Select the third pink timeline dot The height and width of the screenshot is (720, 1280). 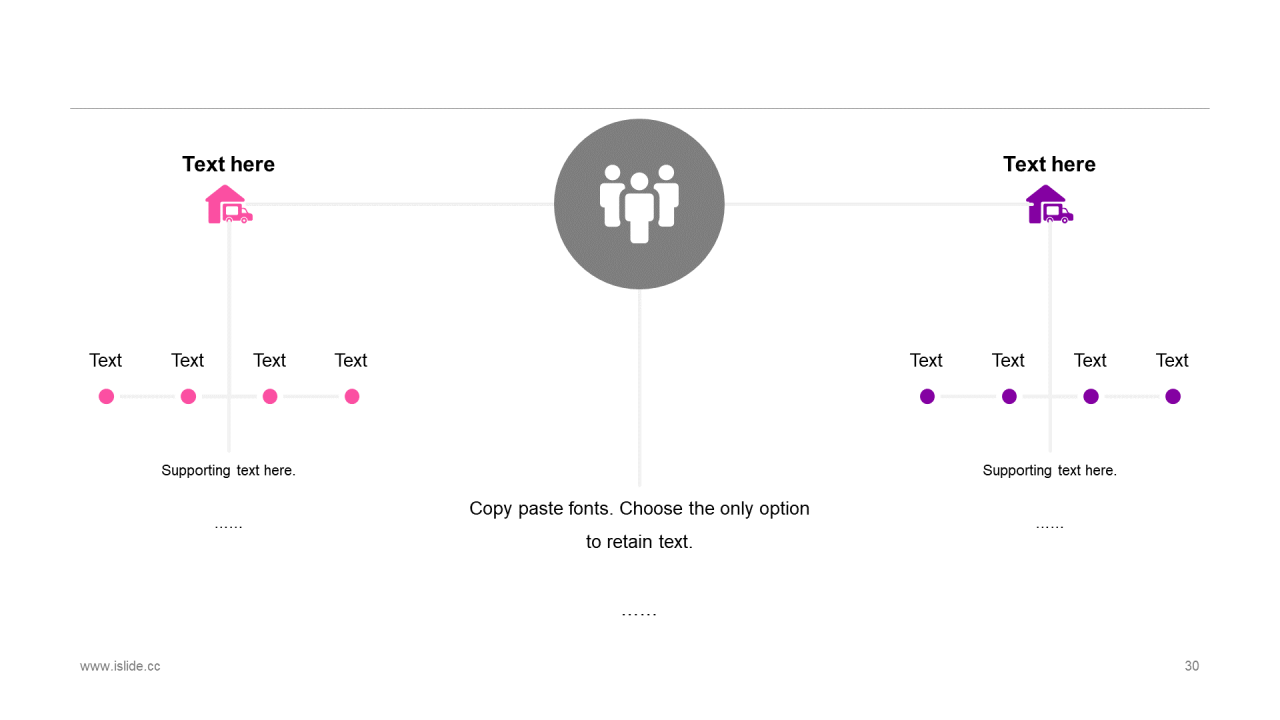coord(270,396)
